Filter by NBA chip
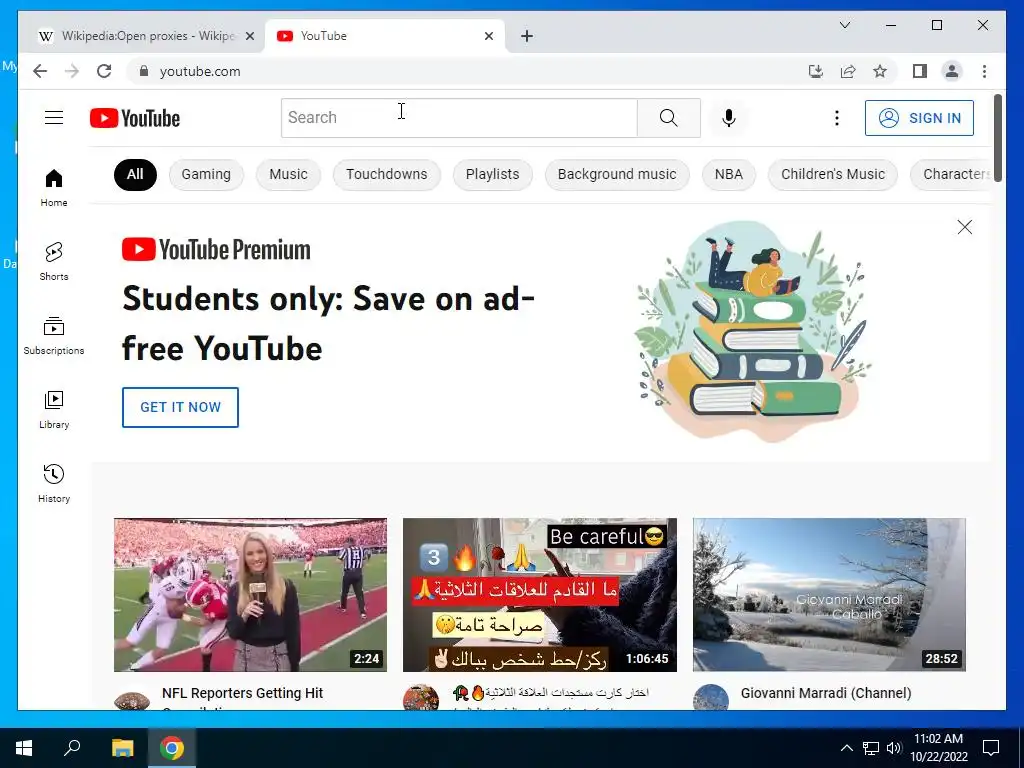Screen dimensions: 1024x768 point(729,174)
